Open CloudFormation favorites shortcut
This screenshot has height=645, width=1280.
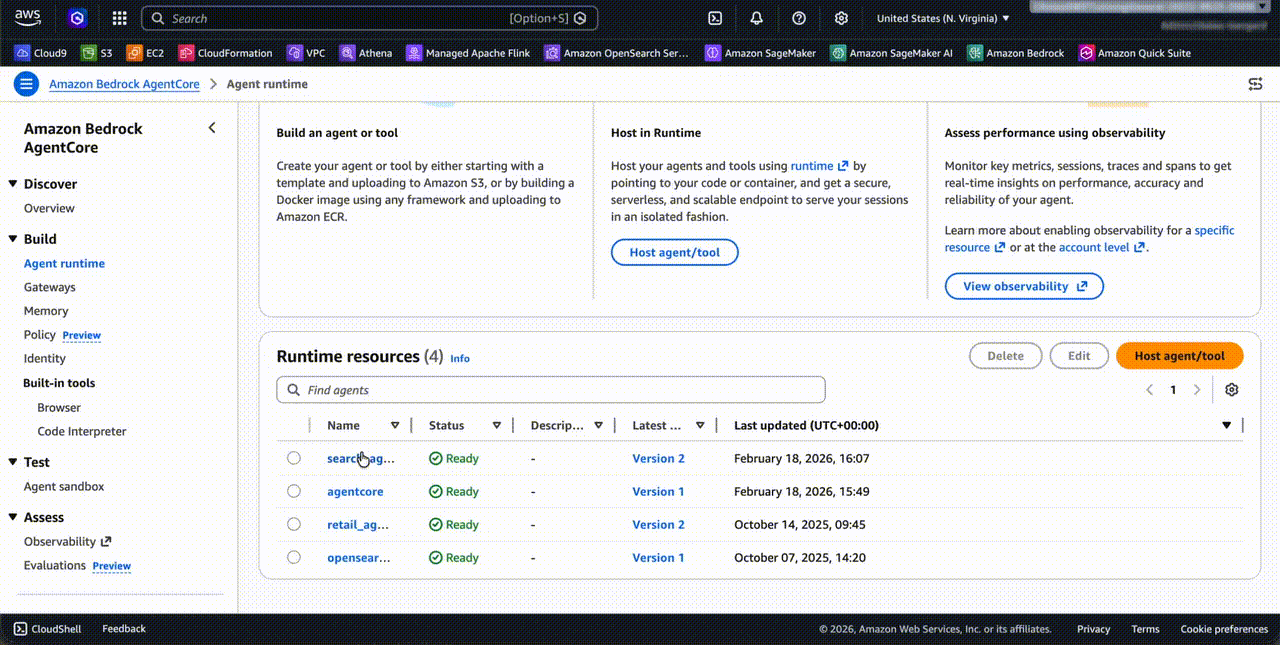coord(225,53)
